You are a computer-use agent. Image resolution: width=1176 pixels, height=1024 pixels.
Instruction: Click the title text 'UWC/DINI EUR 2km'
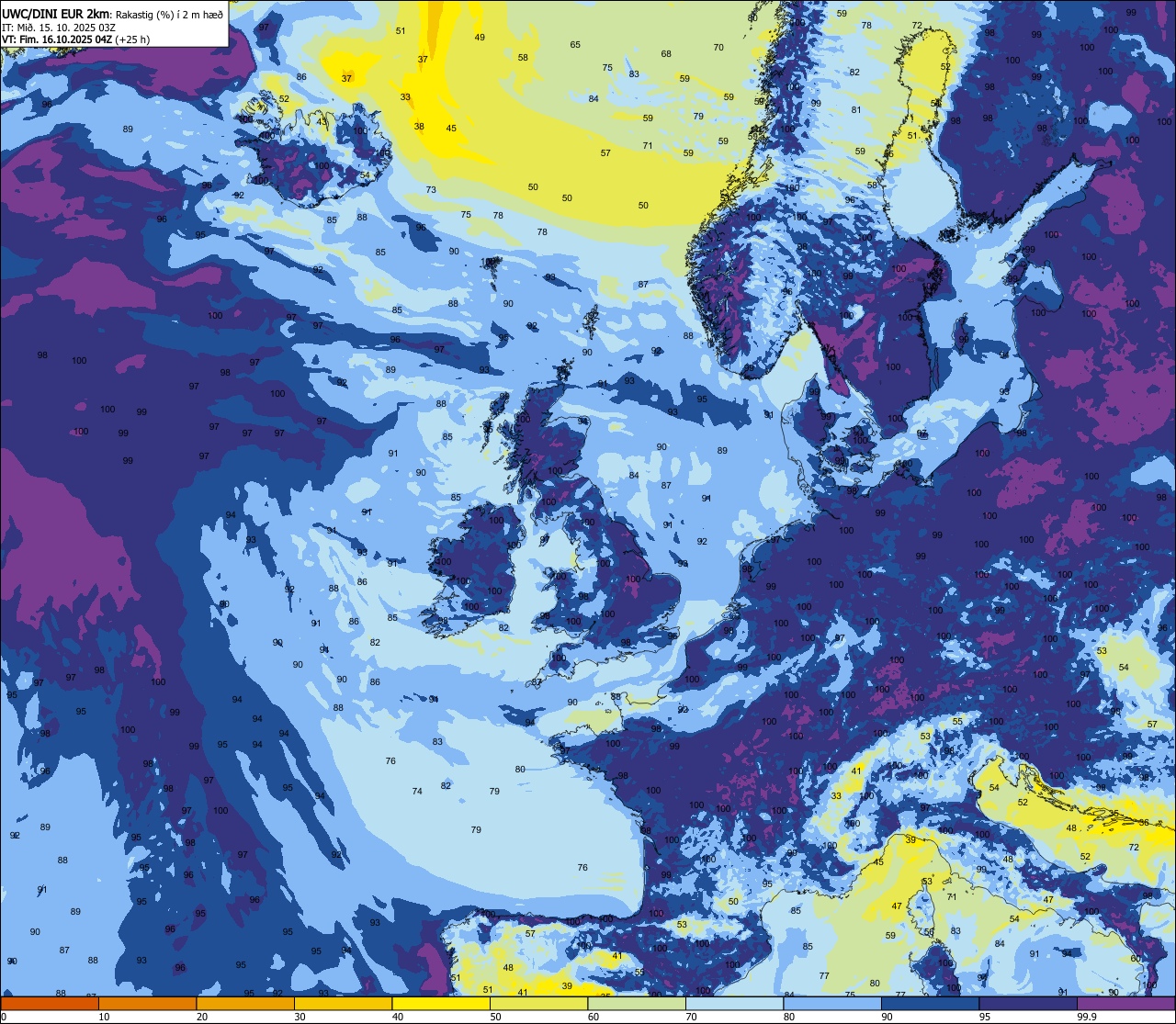point(55,14)
